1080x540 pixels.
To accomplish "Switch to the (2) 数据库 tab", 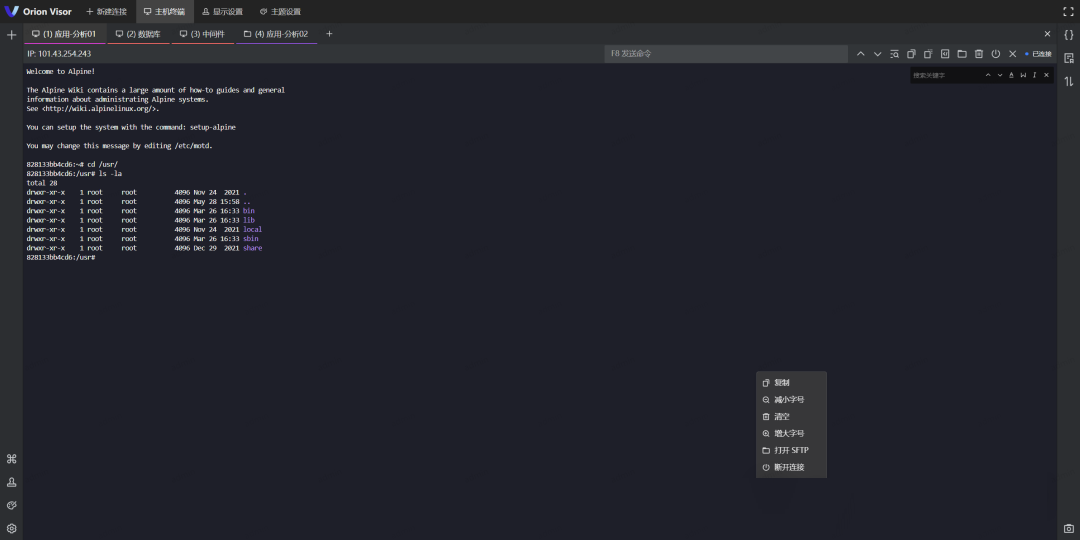I will (138, 34).
